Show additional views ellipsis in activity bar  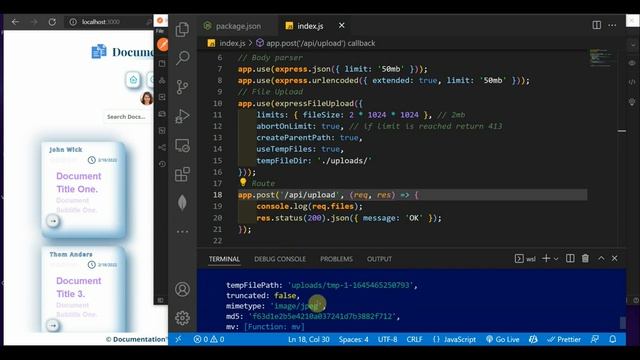182,231
